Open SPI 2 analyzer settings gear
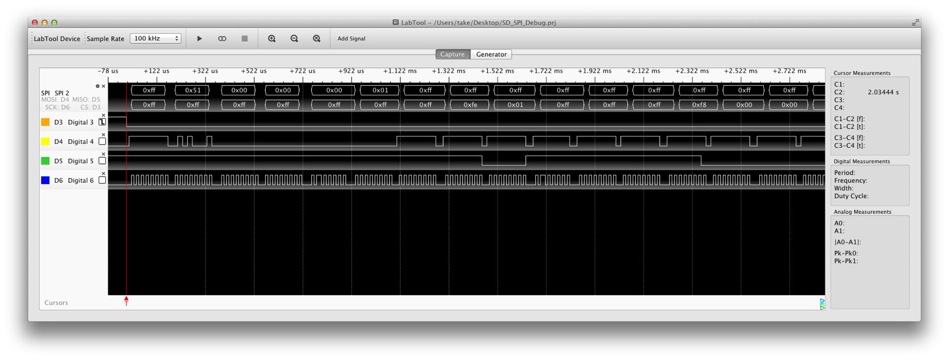This screenshot has width=949, height=360. tap(97, 86)
